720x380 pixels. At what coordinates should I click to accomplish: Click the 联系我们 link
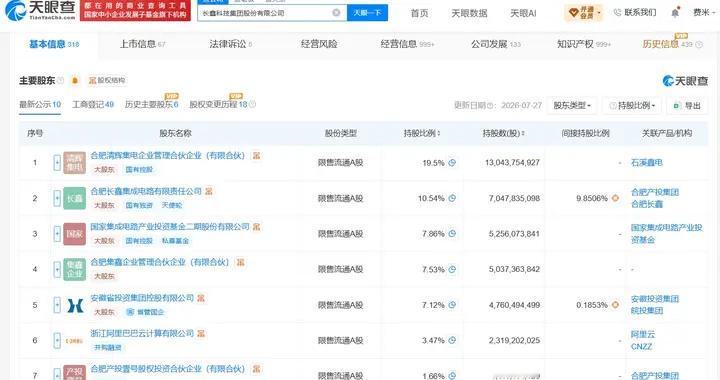pos(640,12)
